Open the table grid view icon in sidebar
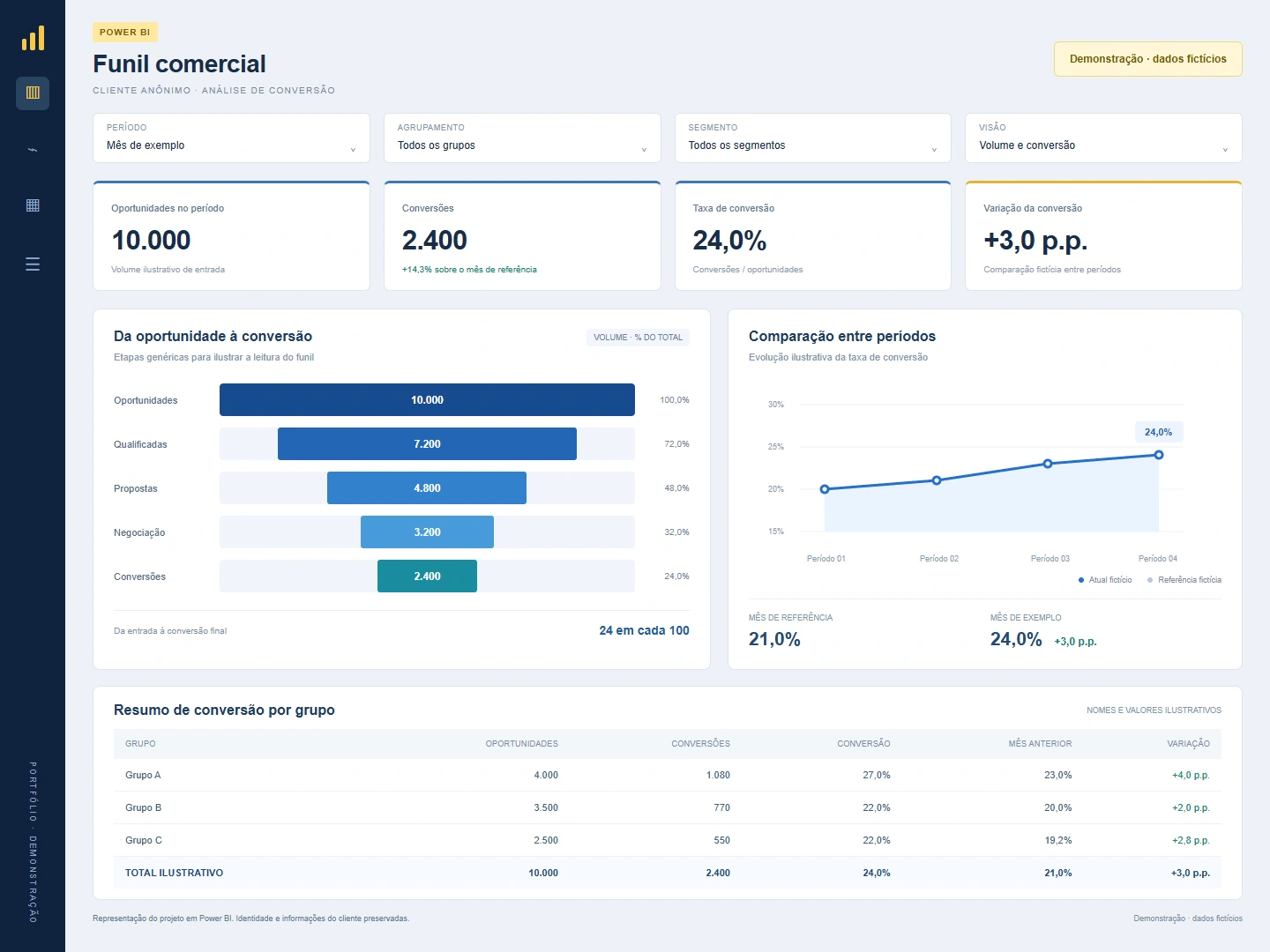Screen dimensions: 1270x952 pos(33,205)
